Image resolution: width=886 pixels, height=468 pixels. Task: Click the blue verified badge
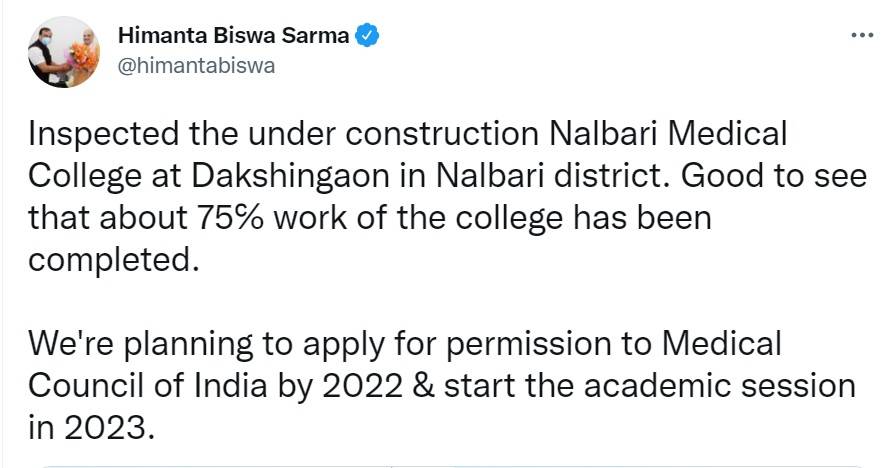pos(367,36)
